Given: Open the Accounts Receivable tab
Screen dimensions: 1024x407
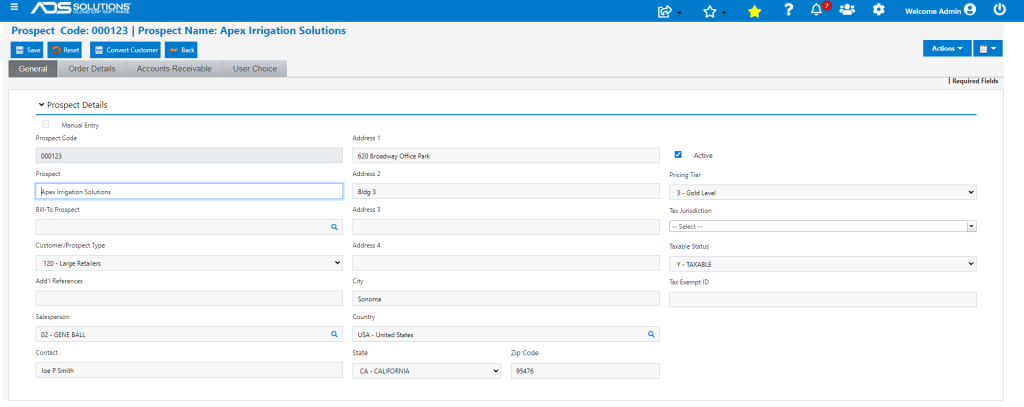Looking at the screenshot, I should 174,69.
